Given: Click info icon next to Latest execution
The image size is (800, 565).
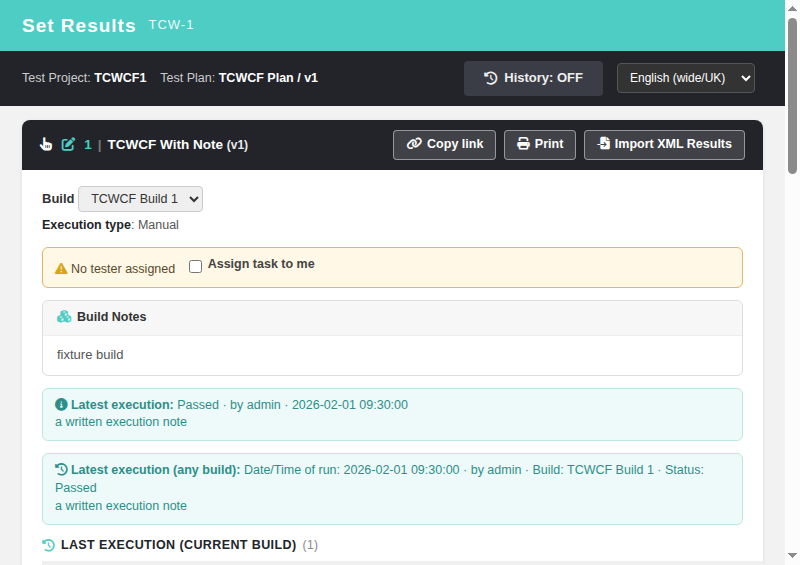Looking at the screenshot, I should [61, 405].
